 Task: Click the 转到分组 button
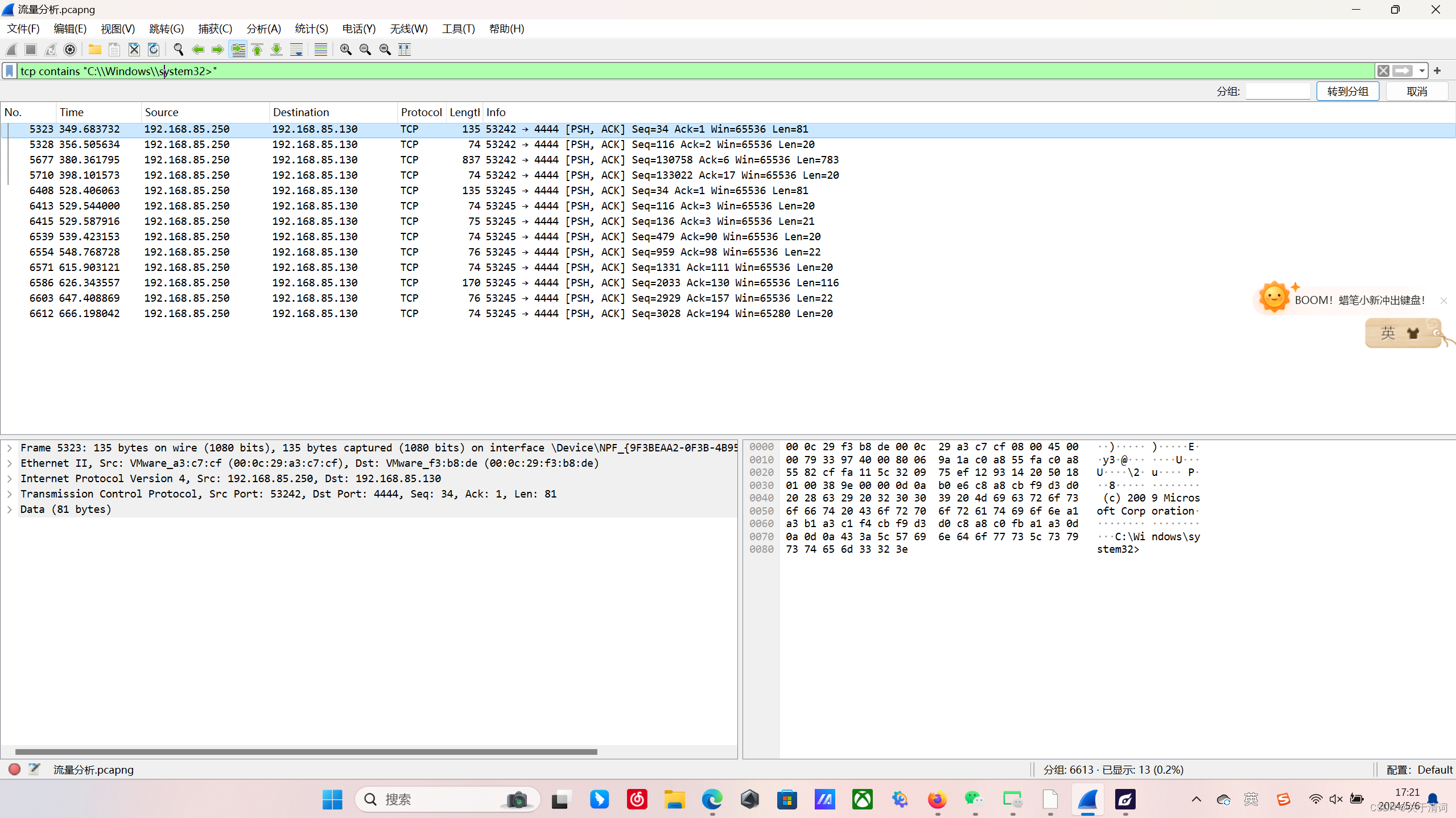tap(1347, 92)
